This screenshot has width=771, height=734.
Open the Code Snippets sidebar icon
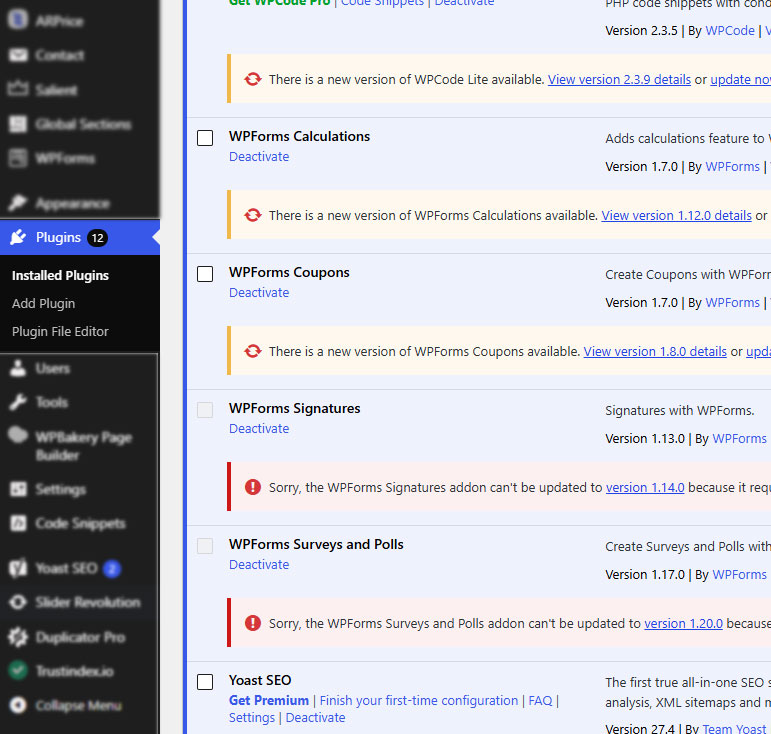click(18, 523)
